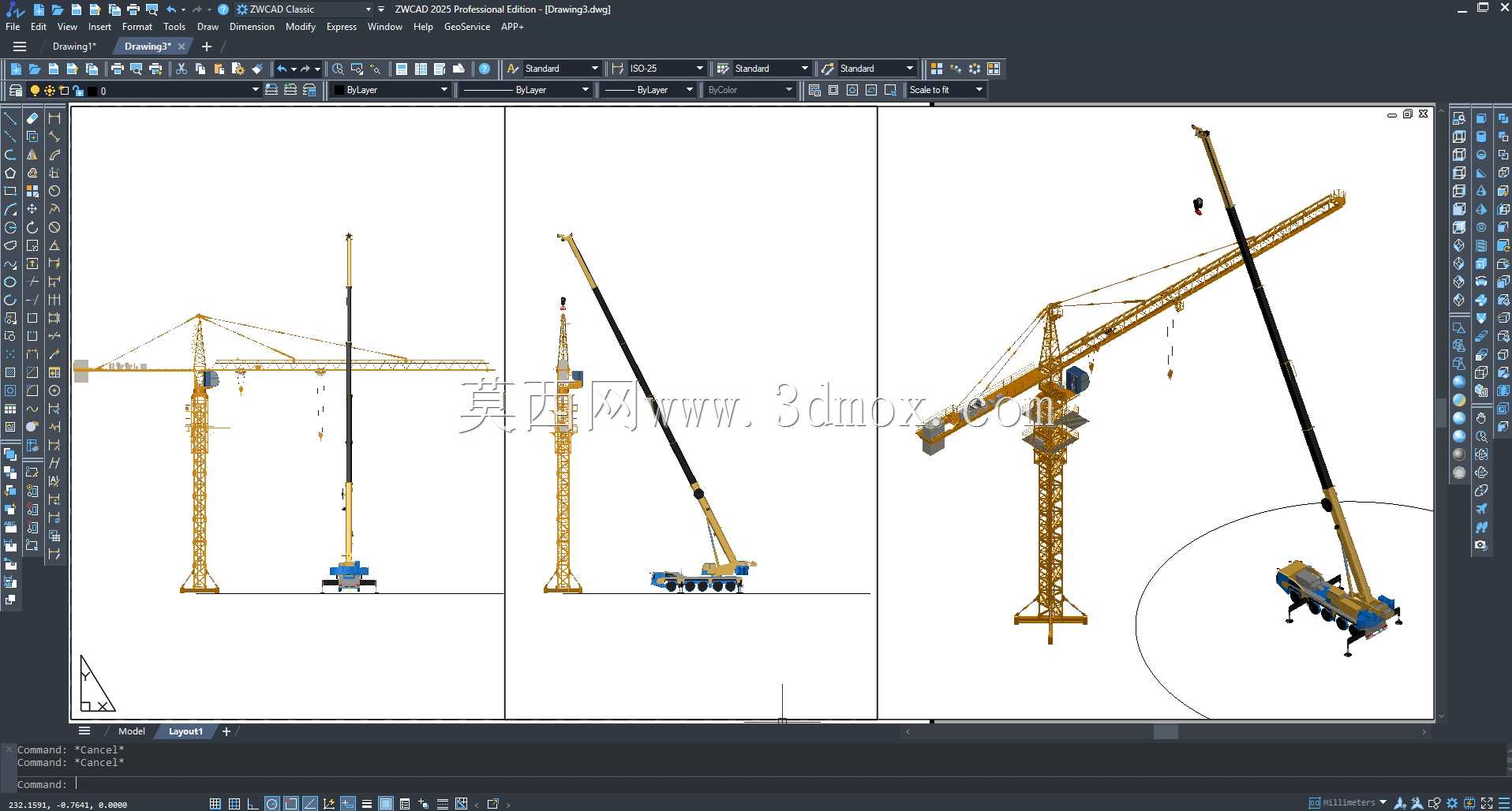Select the Array tool
The height and width of the screenshot is (811, 1512).
coord(32,191)
